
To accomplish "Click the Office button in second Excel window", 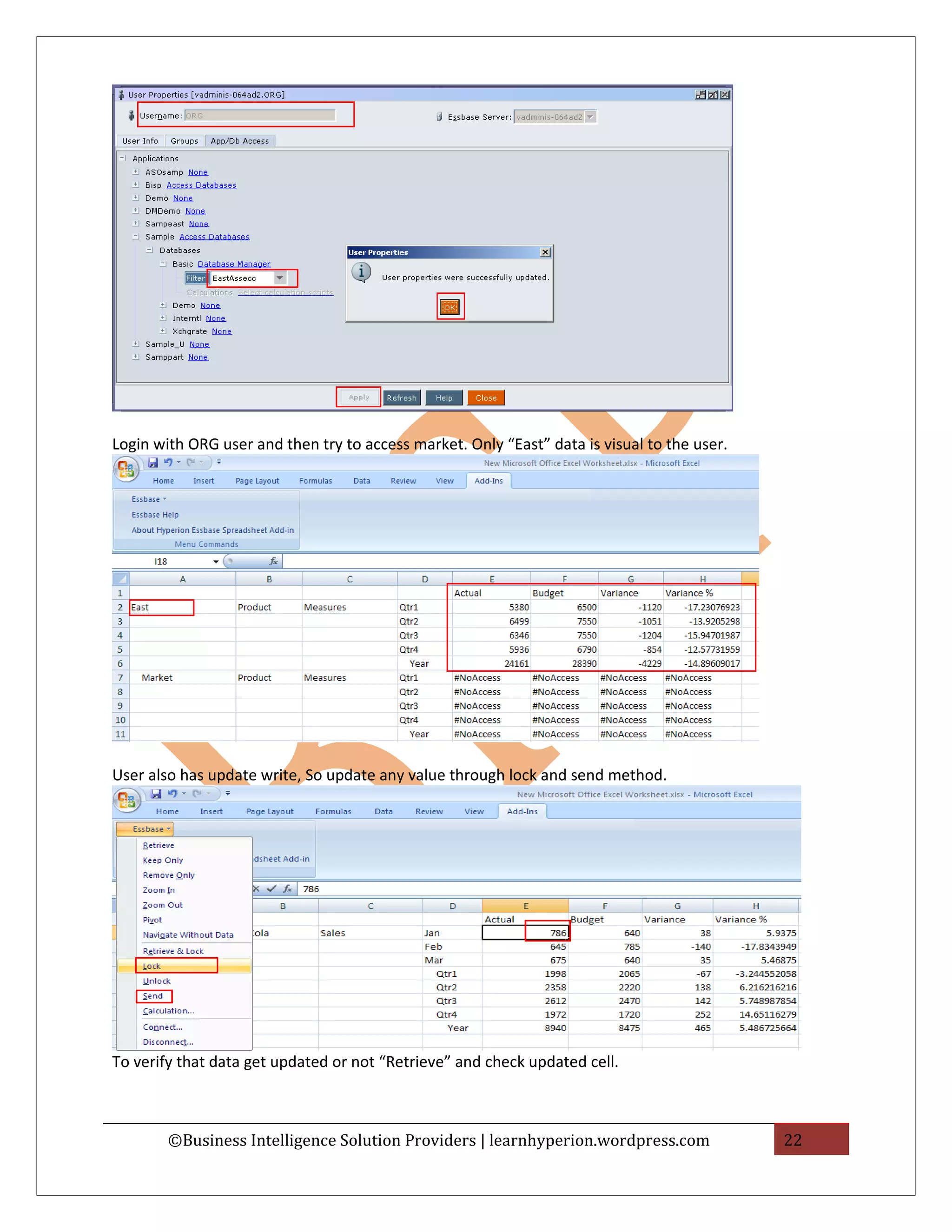I will [126, 800].
